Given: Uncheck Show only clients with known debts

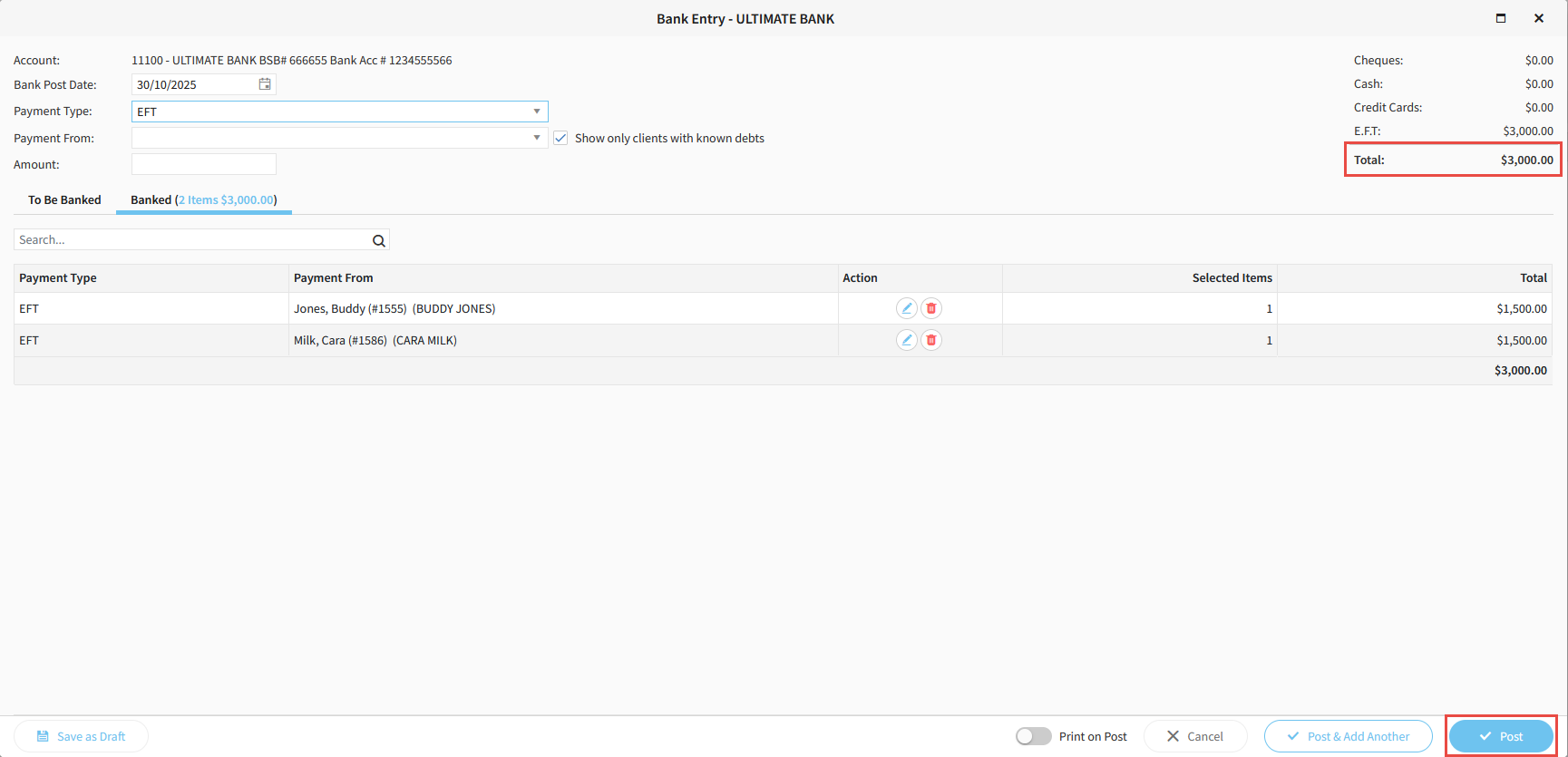Looking at the screenshot, I should [x=560, y=138].
